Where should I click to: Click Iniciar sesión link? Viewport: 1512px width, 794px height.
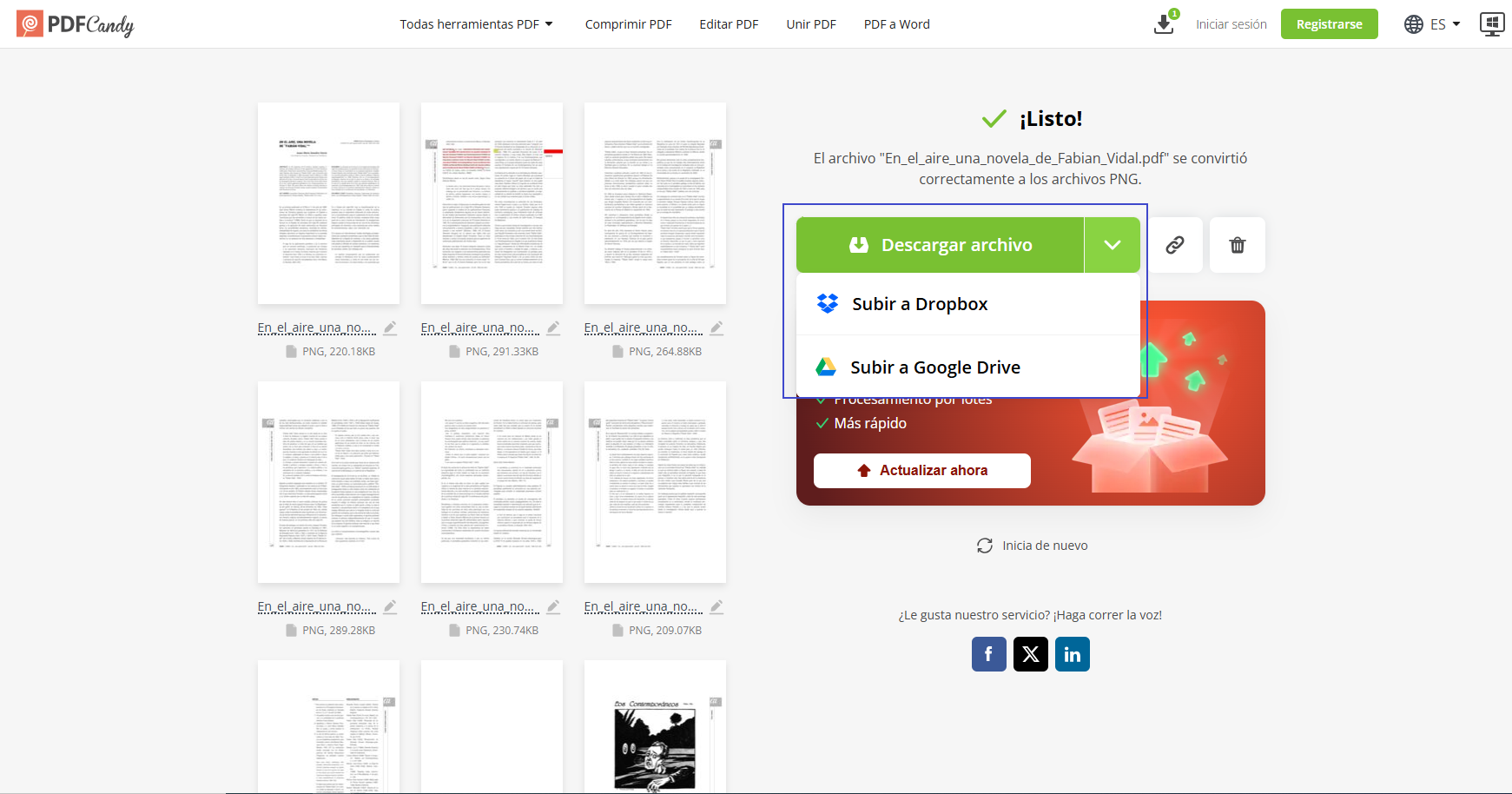click(x=1231, y=24)
